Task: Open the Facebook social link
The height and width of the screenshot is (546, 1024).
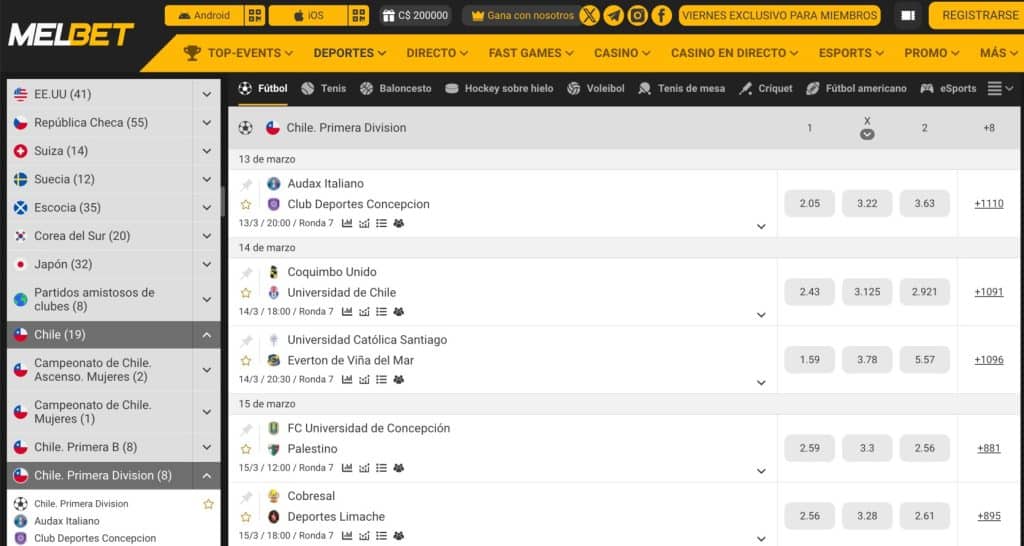Action: 662,15
